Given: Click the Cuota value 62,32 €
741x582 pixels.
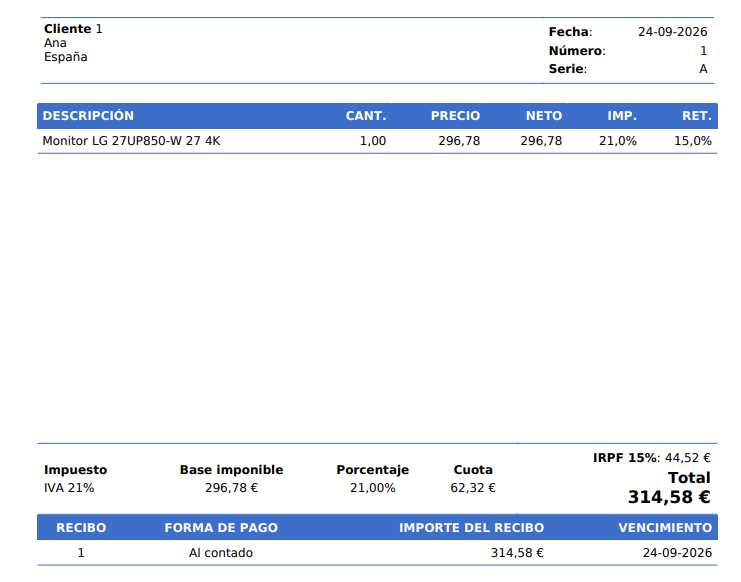Looking at the screenshot, I should pos(473,488).
